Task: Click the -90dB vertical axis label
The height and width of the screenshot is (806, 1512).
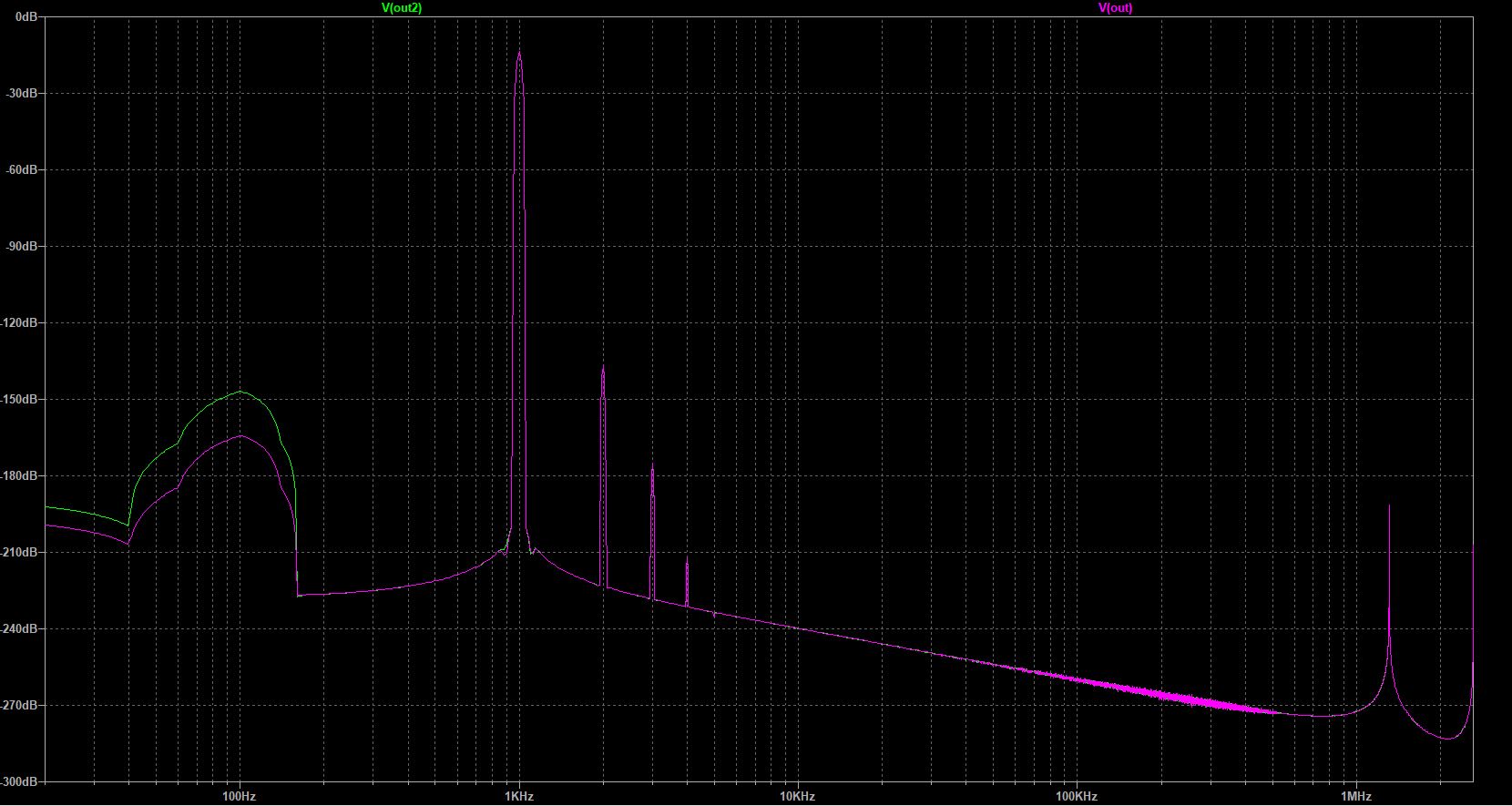Action: tap(23, 246)
